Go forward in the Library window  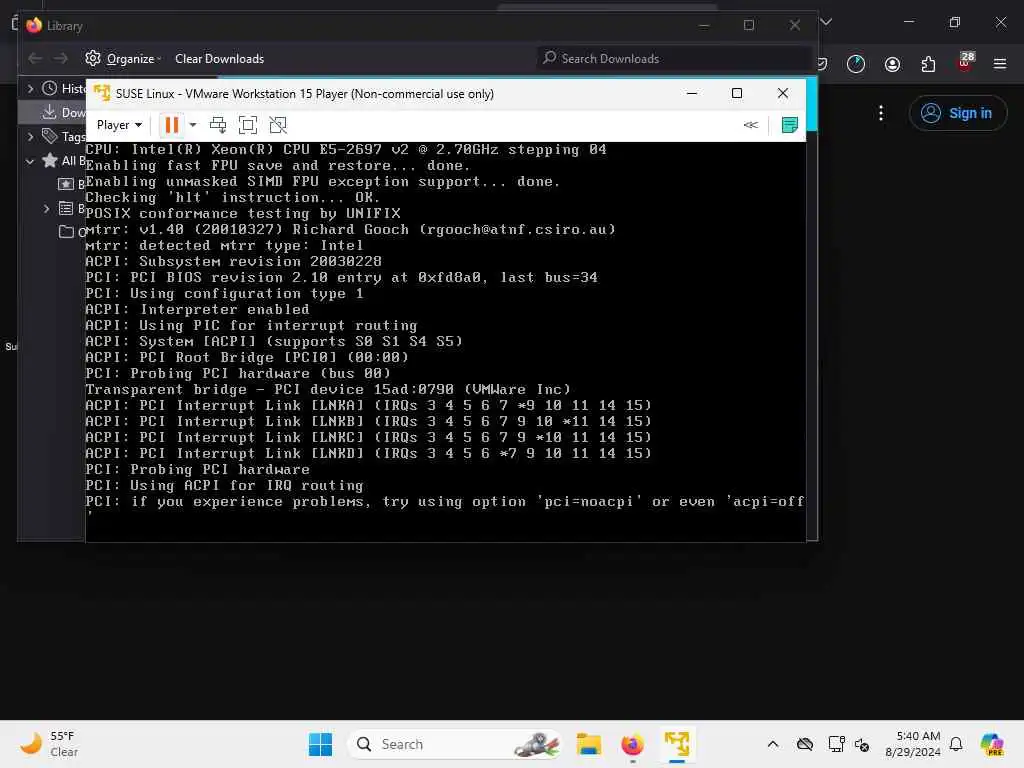(x=61, y=59)
